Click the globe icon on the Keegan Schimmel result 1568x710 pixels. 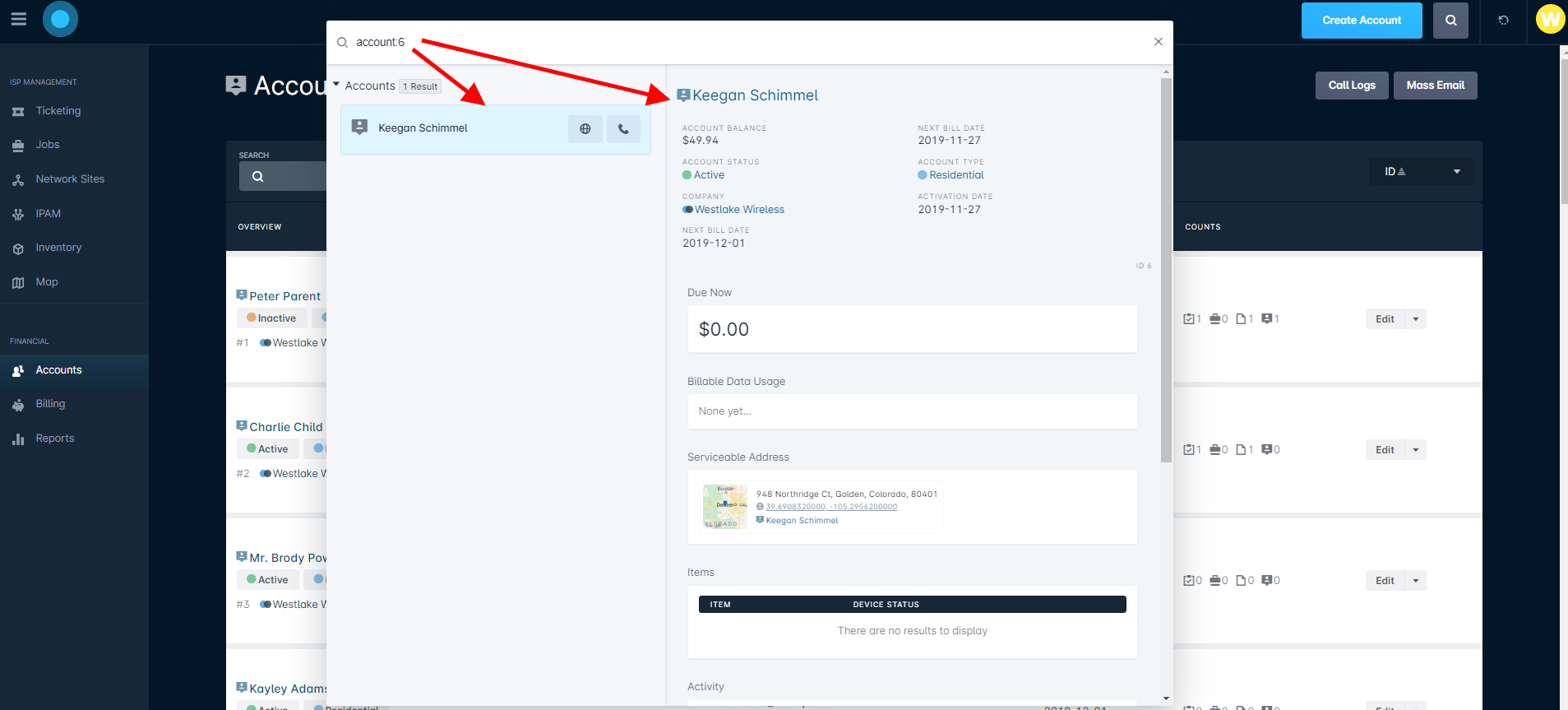(585, 129)
